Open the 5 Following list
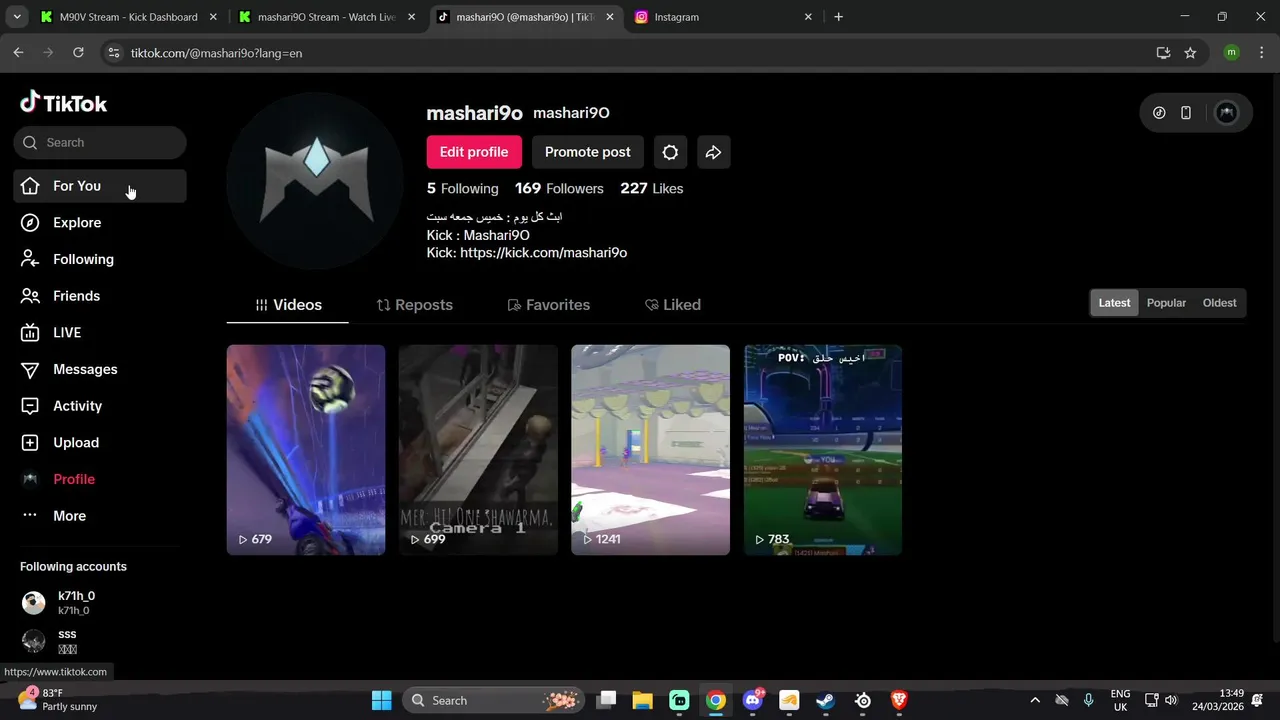Screen dimensions: 1280x720 pos(462,188)
